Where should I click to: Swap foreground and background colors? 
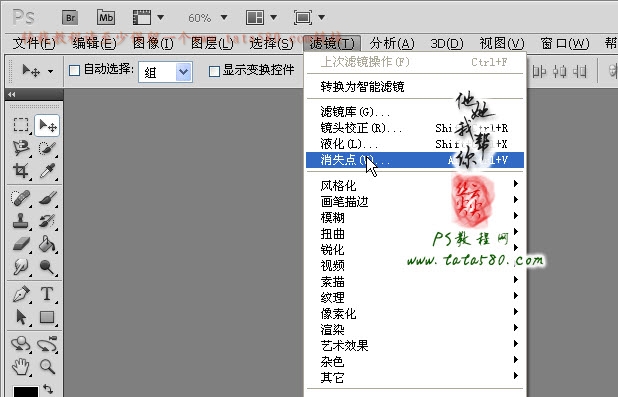pos(48,389)
